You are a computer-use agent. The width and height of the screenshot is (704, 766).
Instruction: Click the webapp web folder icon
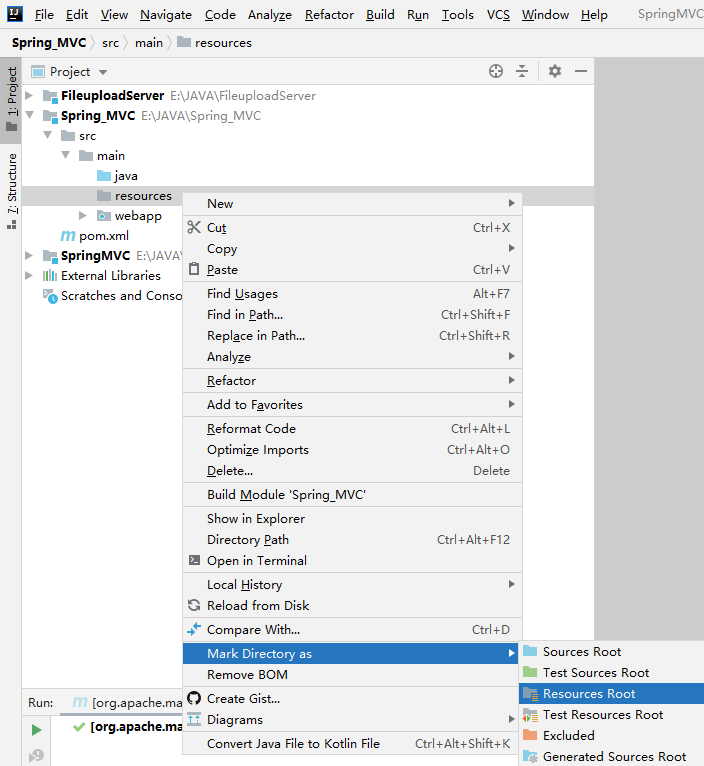(x=104, y=216)
